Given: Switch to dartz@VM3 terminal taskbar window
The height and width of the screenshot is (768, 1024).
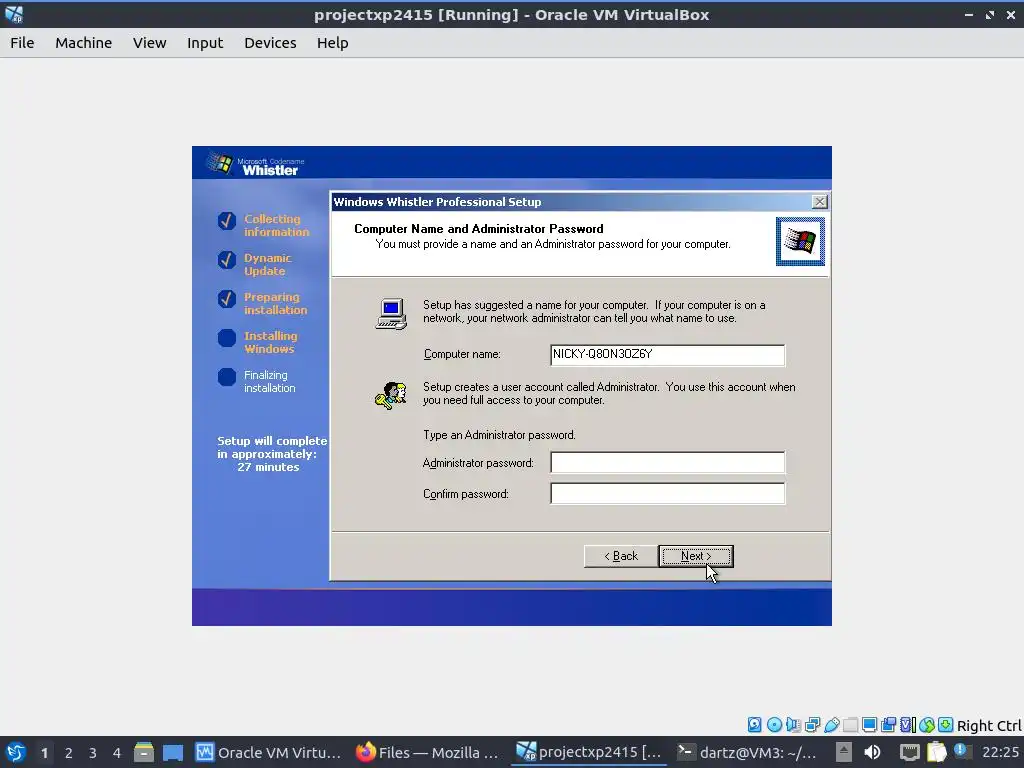Looking at the screenshot, I should click(x=746, y=752).
